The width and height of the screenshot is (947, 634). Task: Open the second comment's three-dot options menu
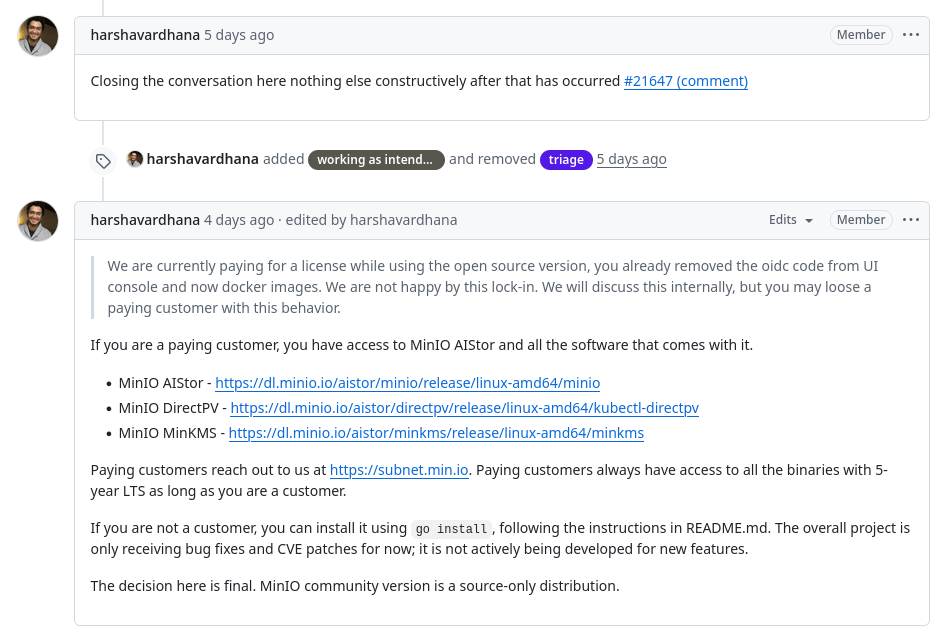pos(910,220)
